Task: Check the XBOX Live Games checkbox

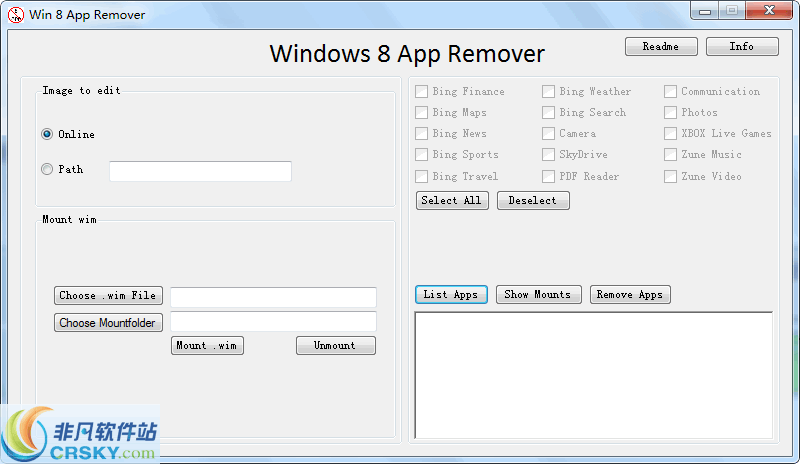Action: click(670, 133)
